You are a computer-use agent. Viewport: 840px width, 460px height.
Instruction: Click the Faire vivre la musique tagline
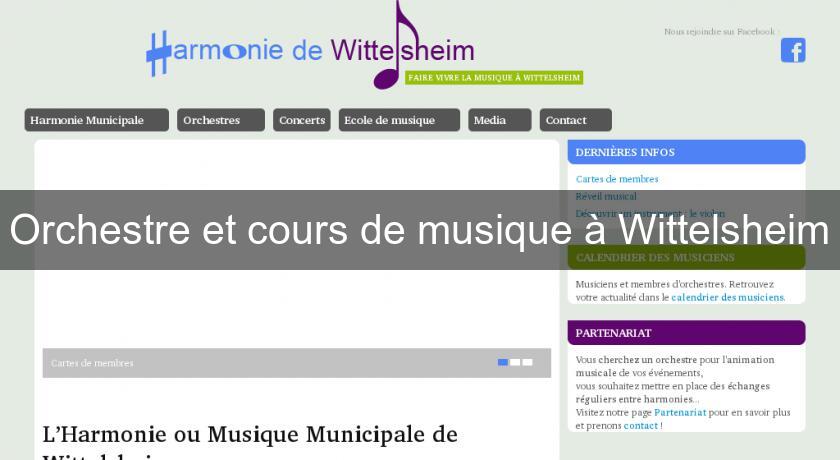(494, 78)
